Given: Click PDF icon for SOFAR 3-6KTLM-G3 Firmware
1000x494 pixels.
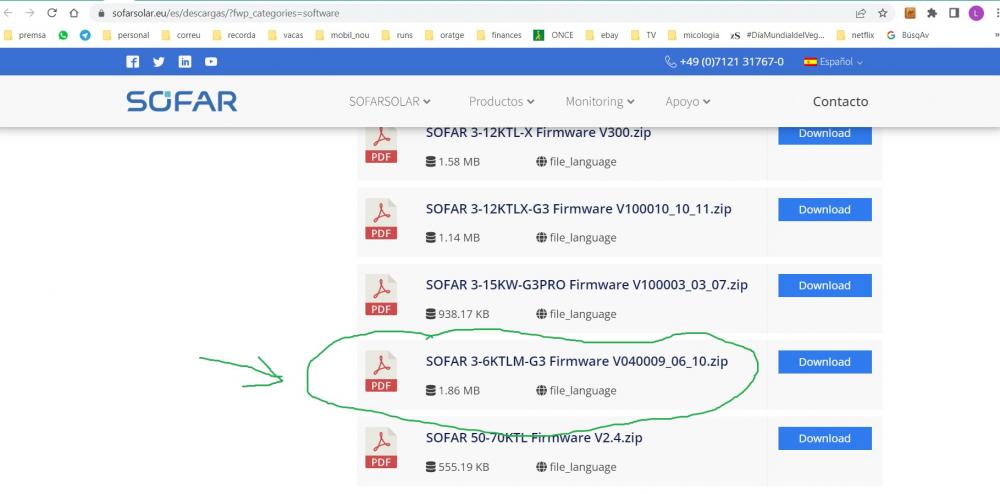Looking at the screenshot, I should pos(381,371).
